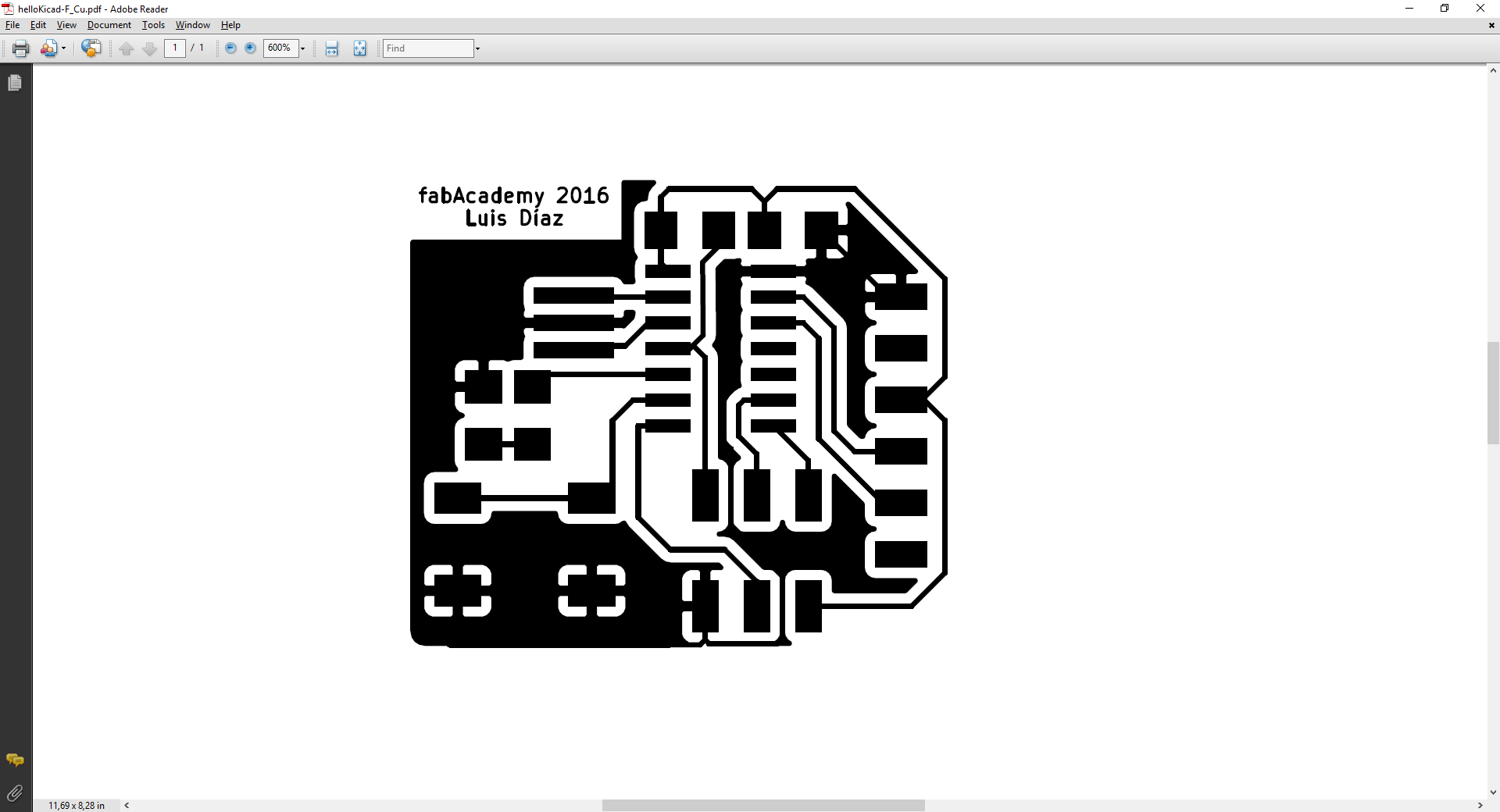The height and width of the screenshot is (812, 1500).
Task: Click vertical scrollbar down arrow
Action: click(x=1493, y=792)
